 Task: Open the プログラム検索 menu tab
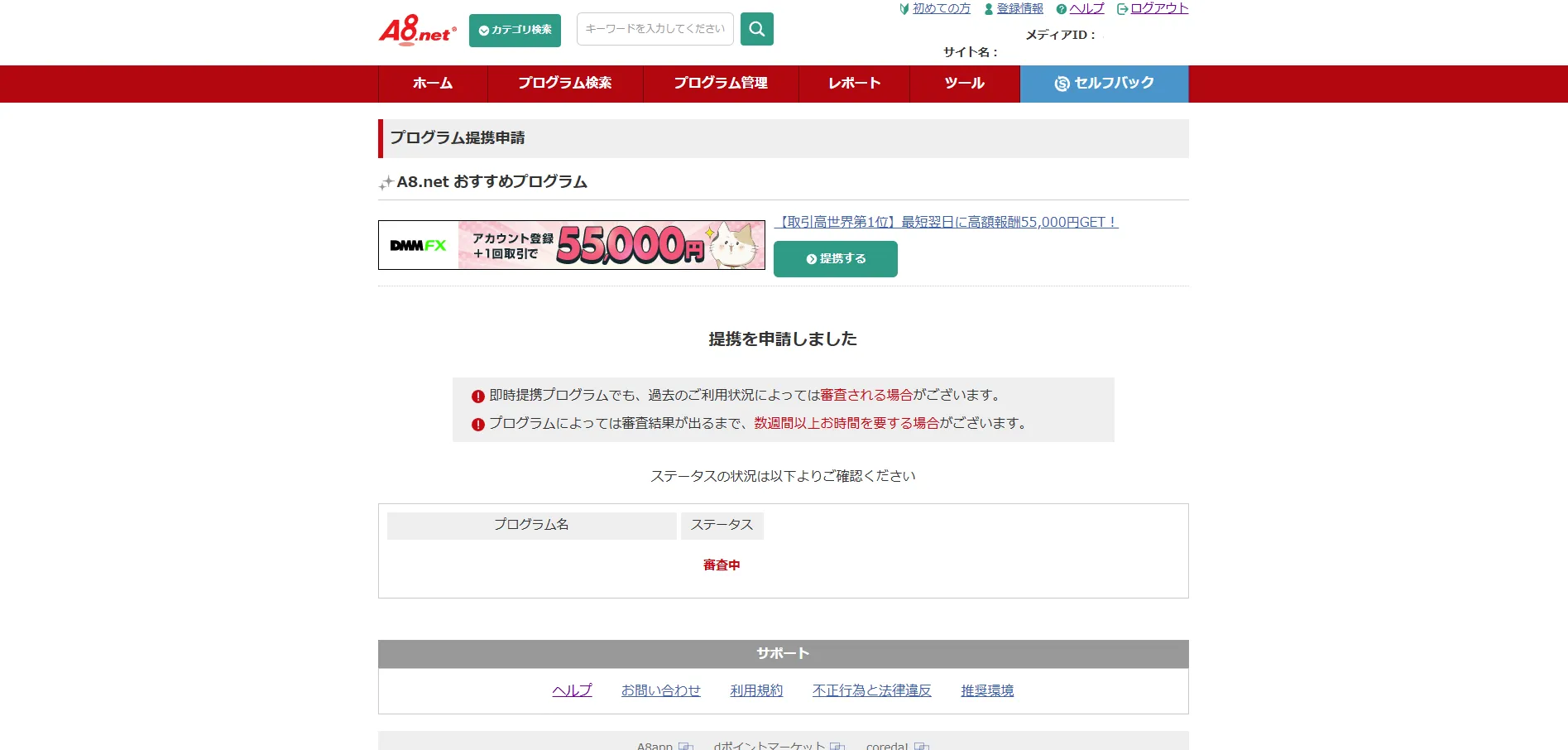[x=565, y=84]
